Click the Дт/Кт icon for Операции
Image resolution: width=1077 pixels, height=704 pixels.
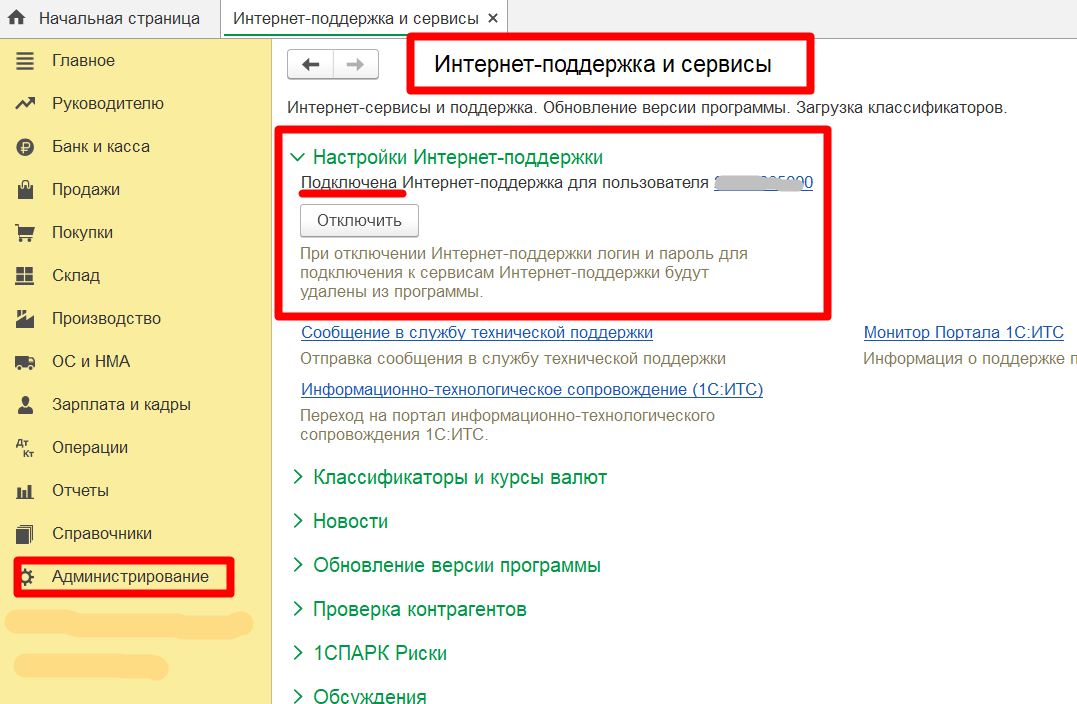[25, 448]
